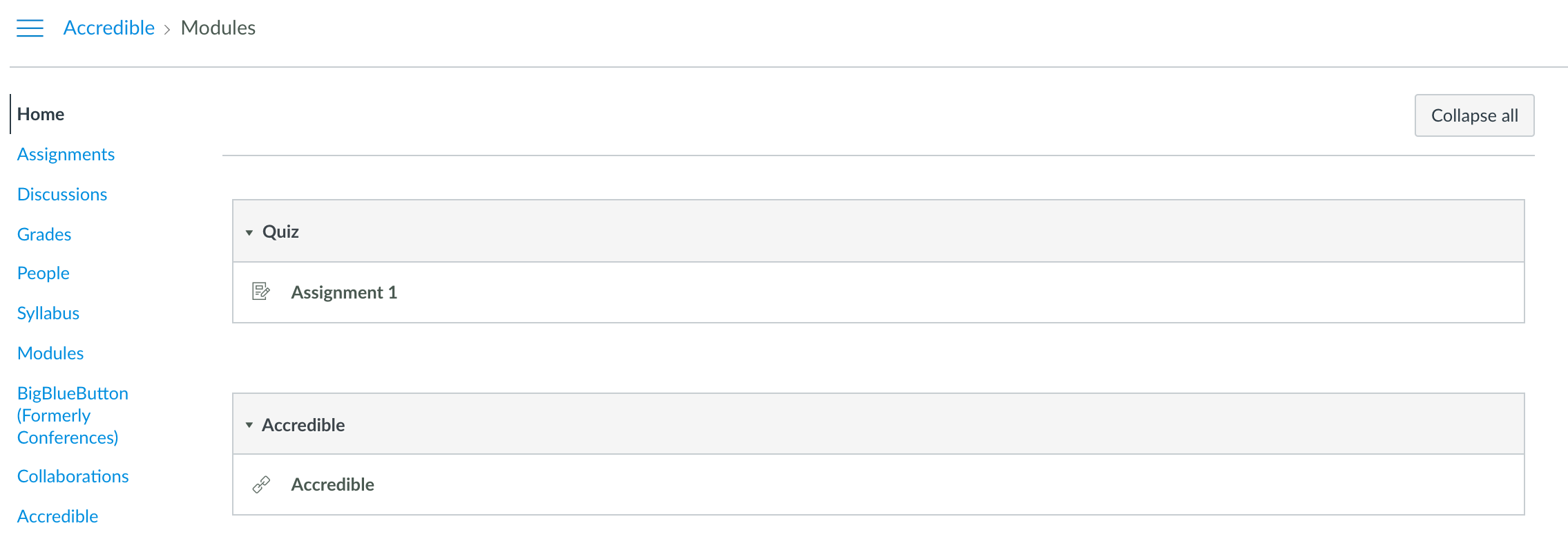
Task: Open the Assignments section from the sidebar
Action: 66,154
